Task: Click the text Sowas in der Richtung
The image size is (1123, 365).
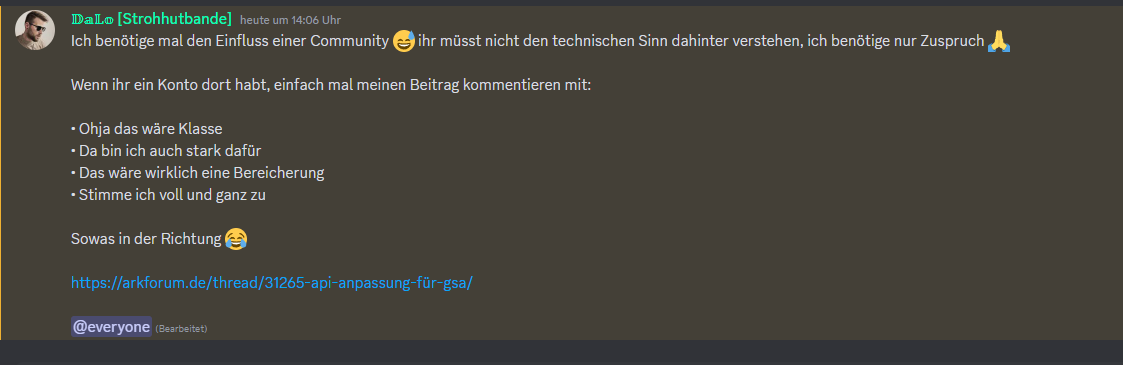Action: (x=146, y=240)
